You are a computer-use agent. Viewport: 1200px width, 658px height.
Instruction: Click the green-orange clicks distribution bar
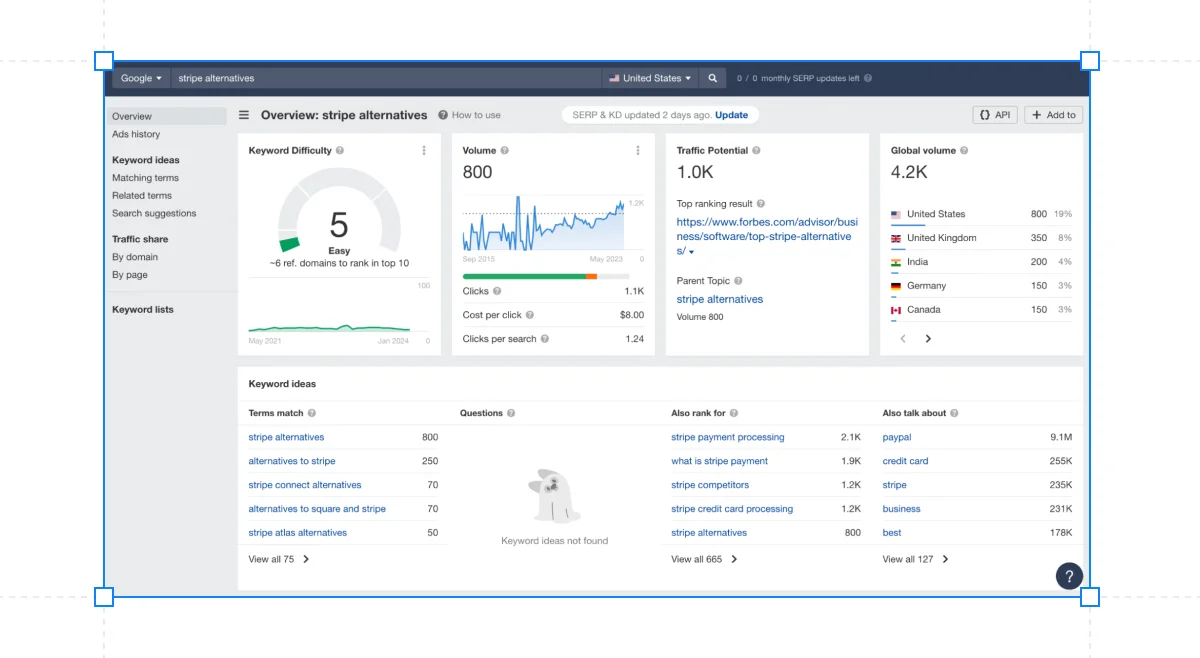coord(546,276)
